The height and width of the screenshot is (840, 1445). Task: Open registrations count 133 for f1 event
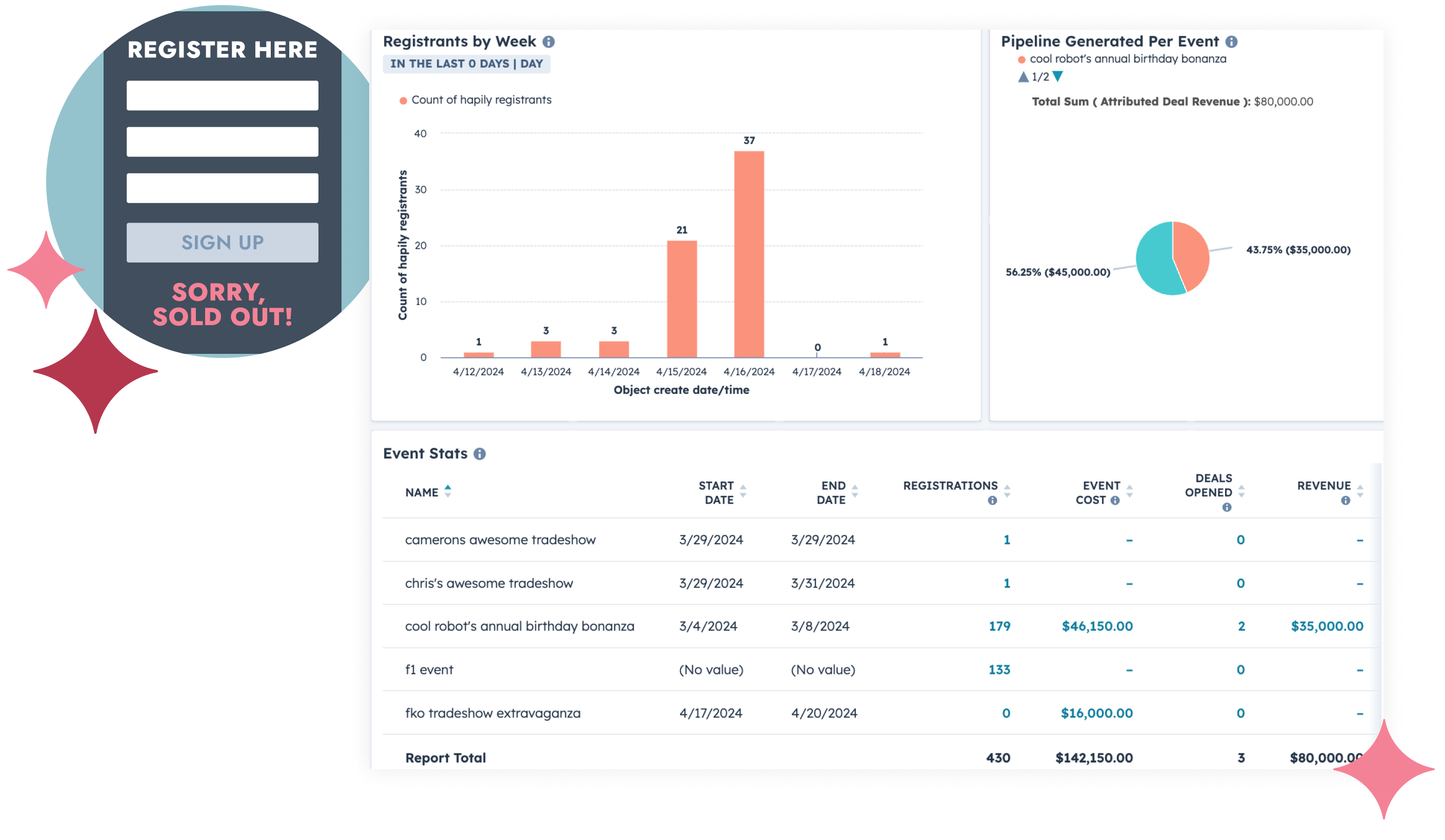point(999,670)
